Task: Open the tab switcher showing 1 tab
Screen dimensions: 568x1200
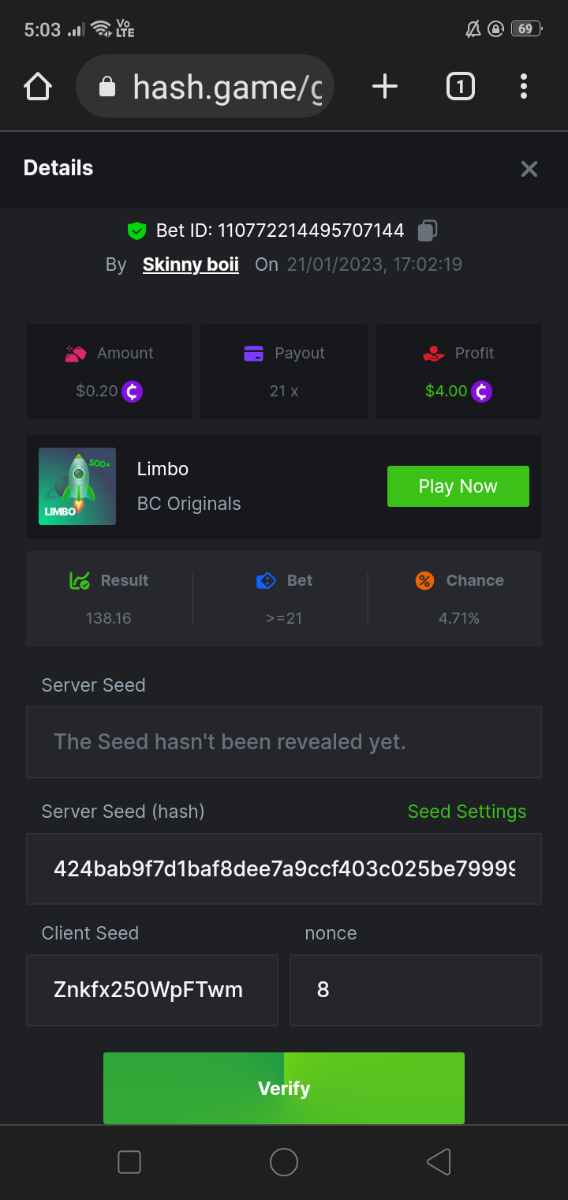Action: point(459,87)
